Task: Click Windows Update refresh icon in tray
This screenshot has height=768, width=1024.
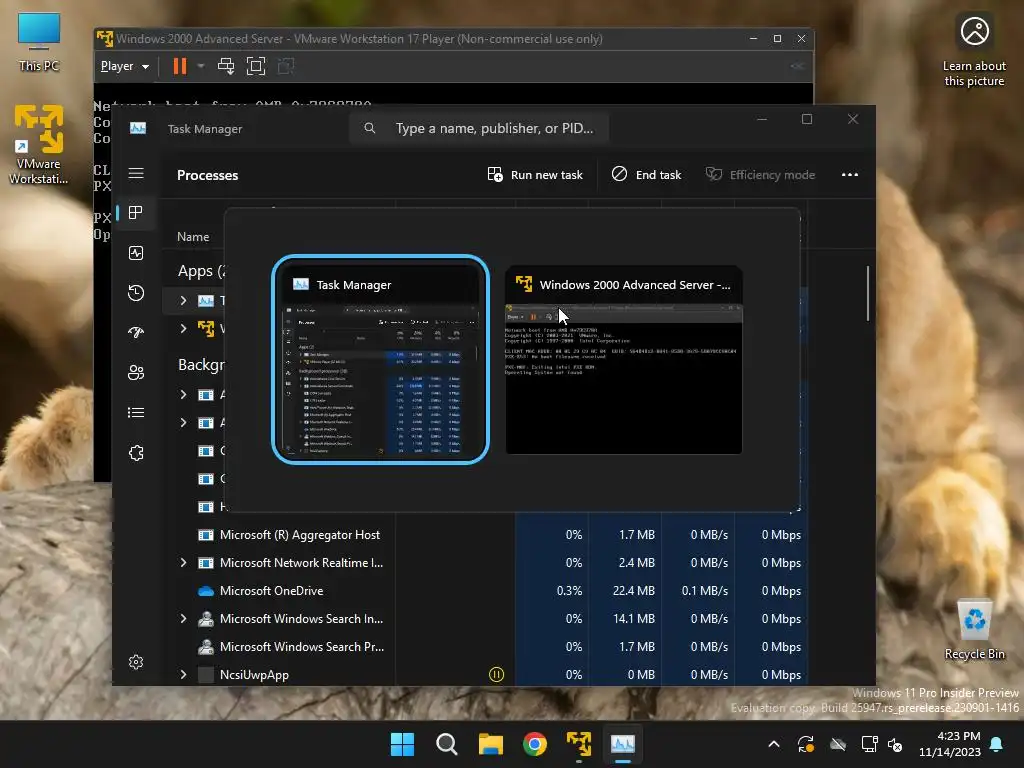Action: (x=806, y=744)
